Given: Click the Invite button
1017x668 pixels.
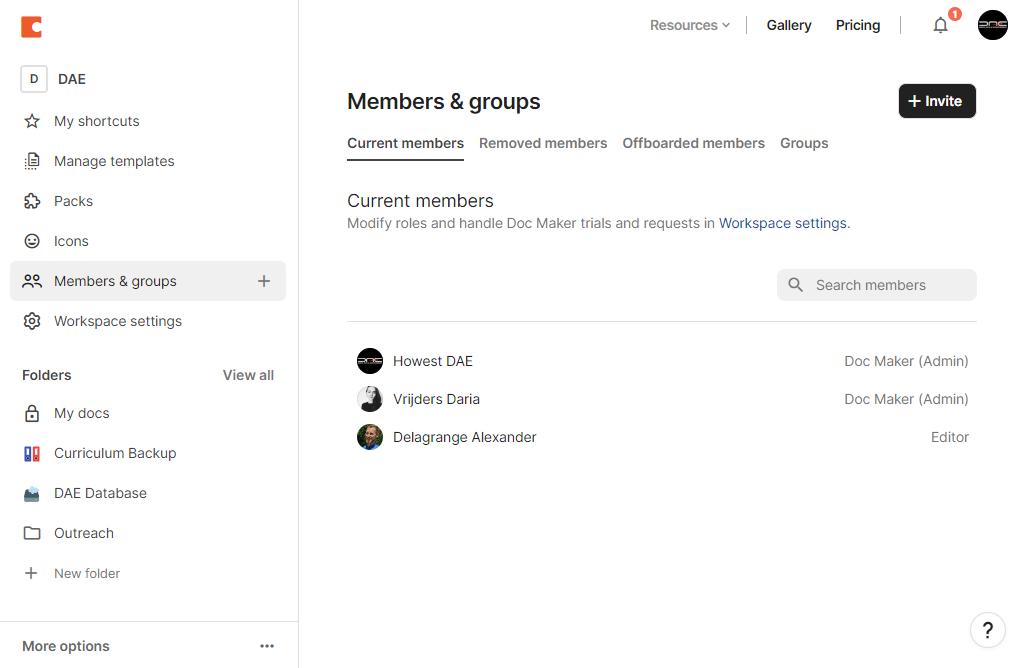Looking at the screenshot, I should point(937,101).
